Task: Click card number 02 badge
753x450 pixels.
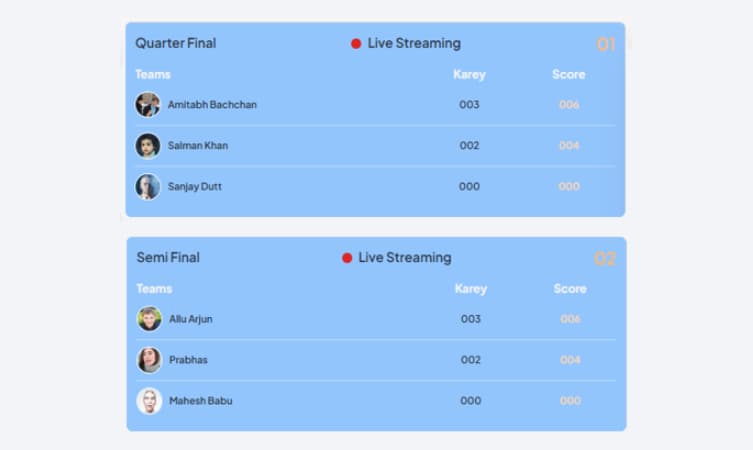Action: [605, 259]
